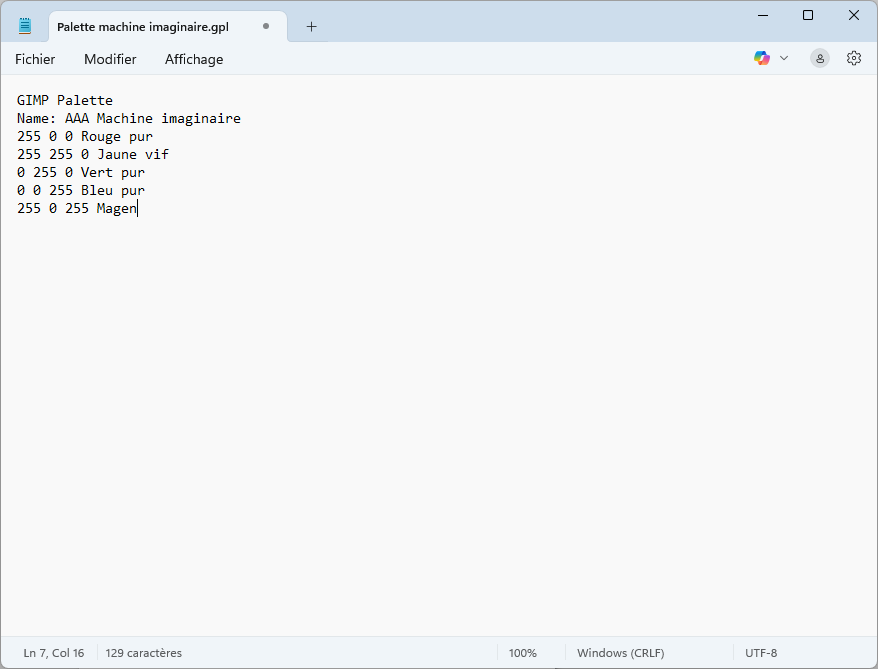This screenshot has height=669, width=878.
Task: Expand the Copilot dropdown chevron
Action: (x=784, y=58)
